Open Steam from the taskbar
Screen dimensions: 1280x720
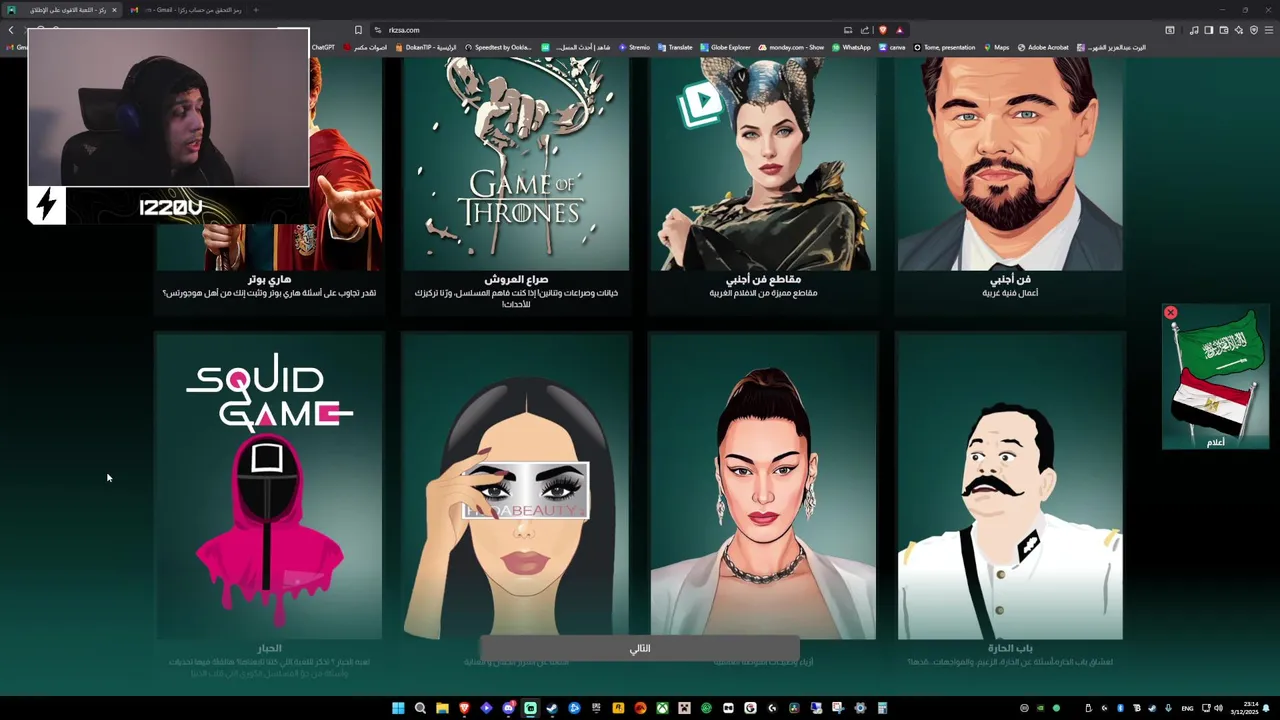click(x=552, y=708)
